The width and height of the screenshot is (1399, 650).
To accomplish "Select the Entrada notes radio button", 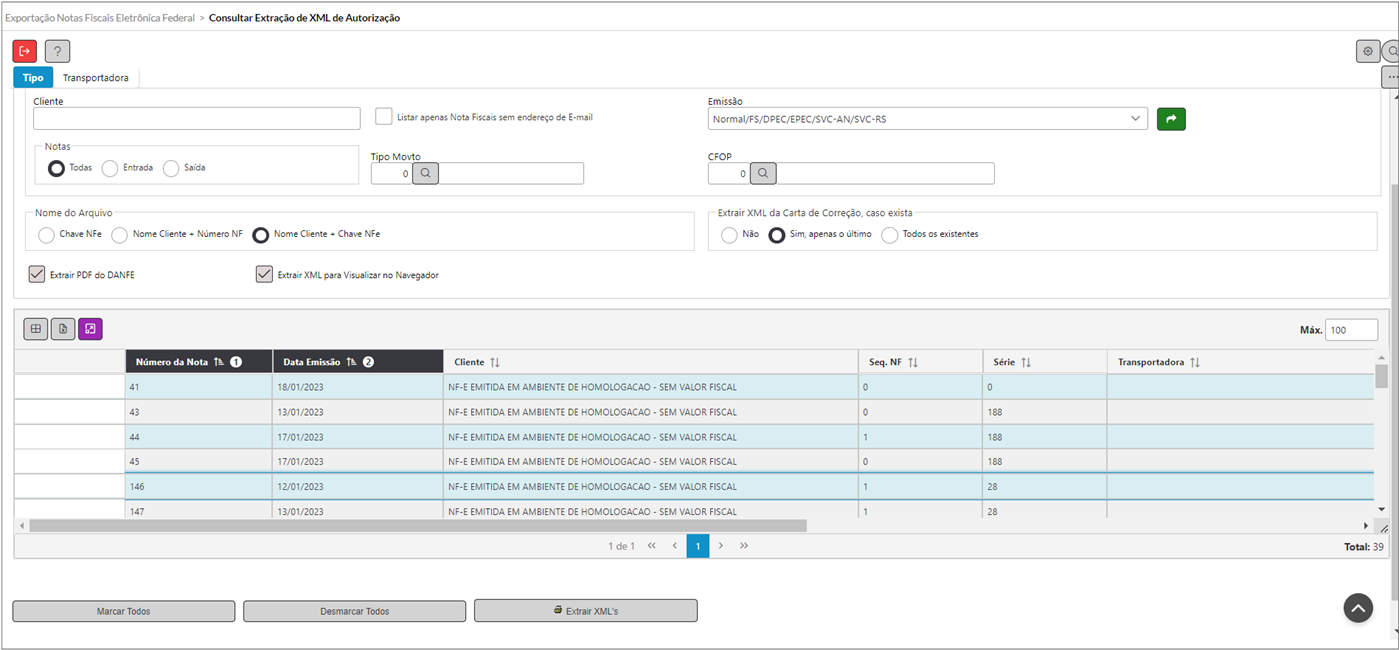I will tap(110, 168).
